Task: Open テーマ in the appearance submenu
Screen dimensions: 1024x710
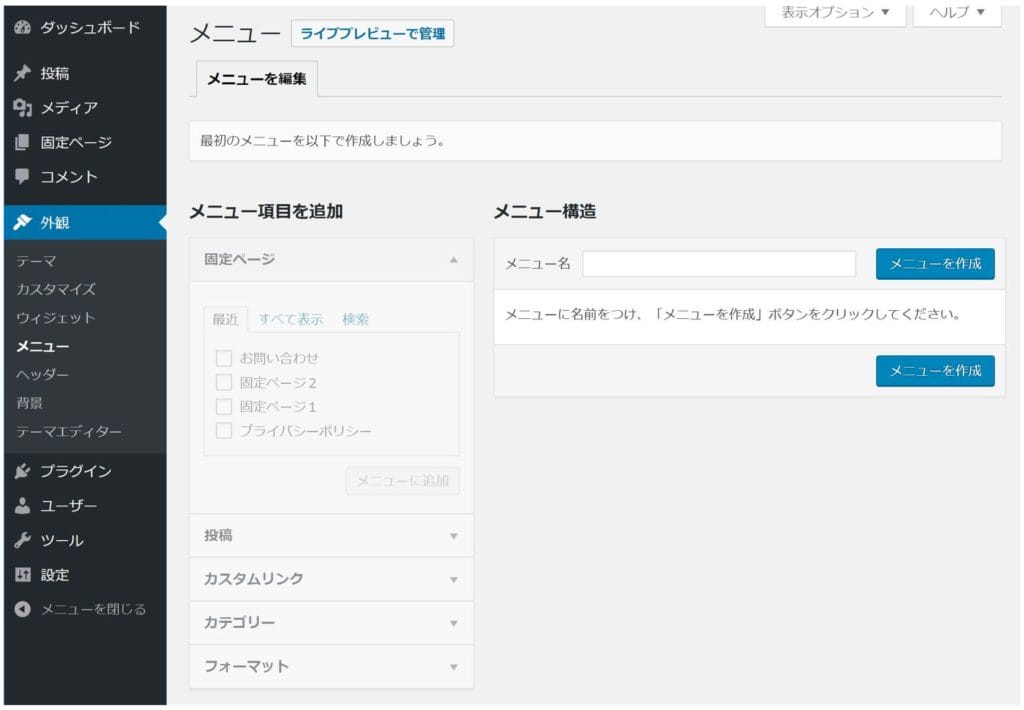Action: 36,261
